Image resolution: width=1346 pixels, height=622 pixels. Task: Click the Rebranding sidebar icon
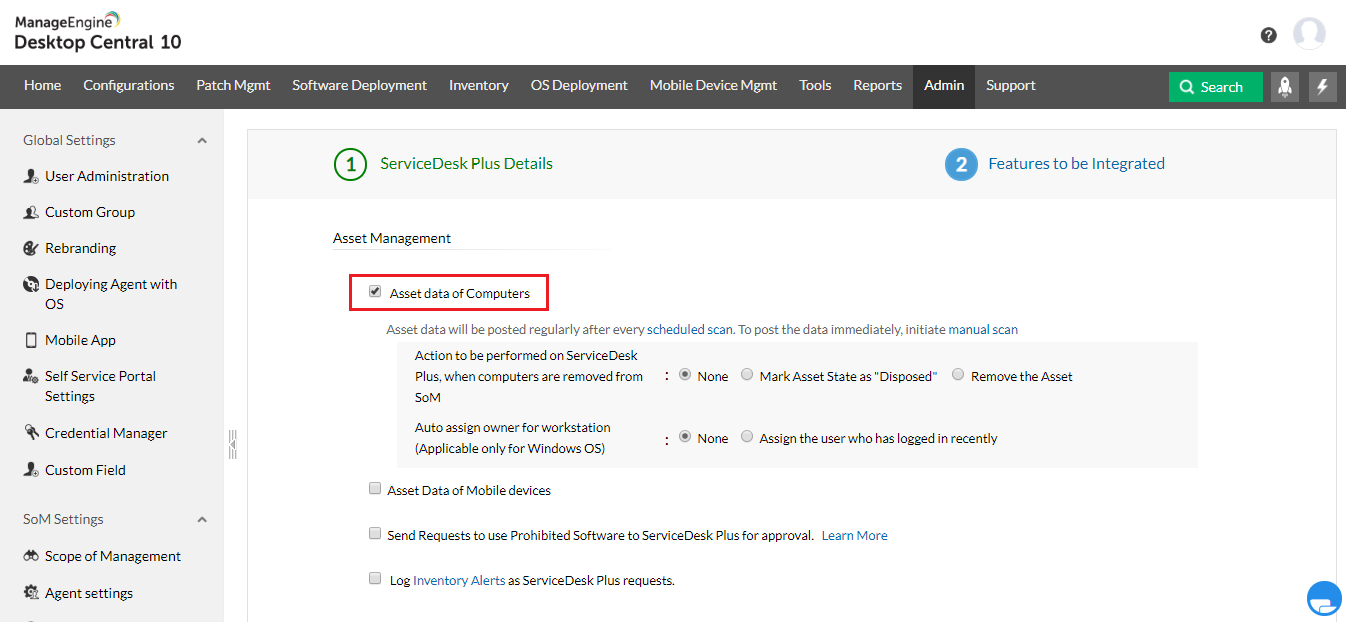31,248
